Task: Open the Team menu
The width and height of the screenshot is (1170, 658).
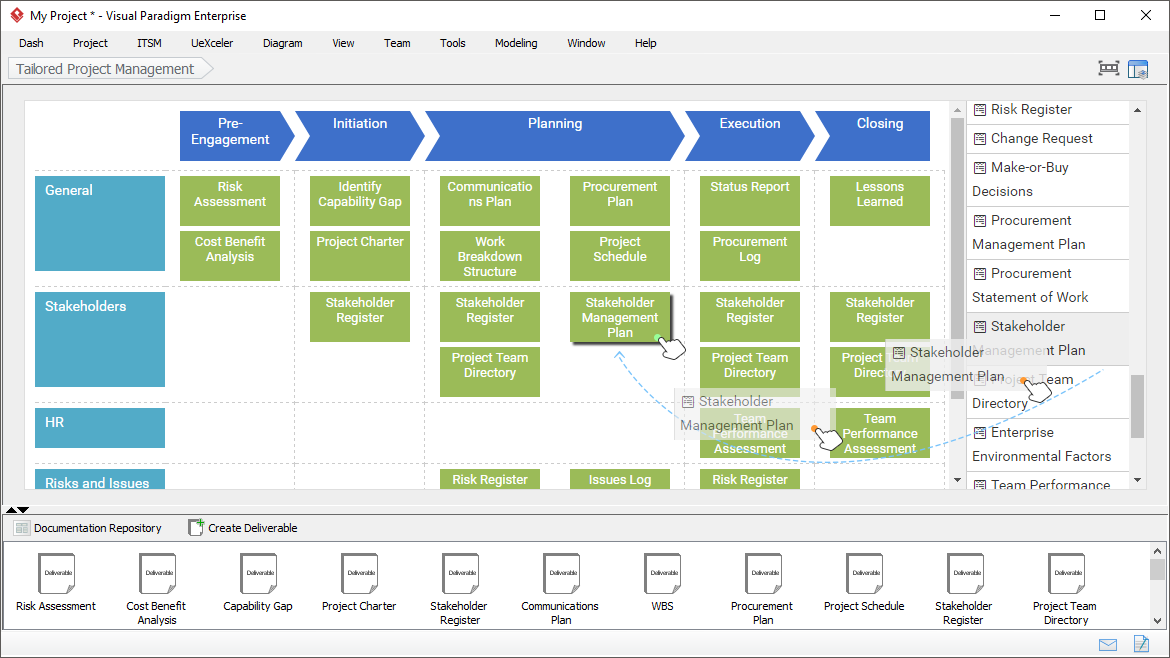Action: 397,43
